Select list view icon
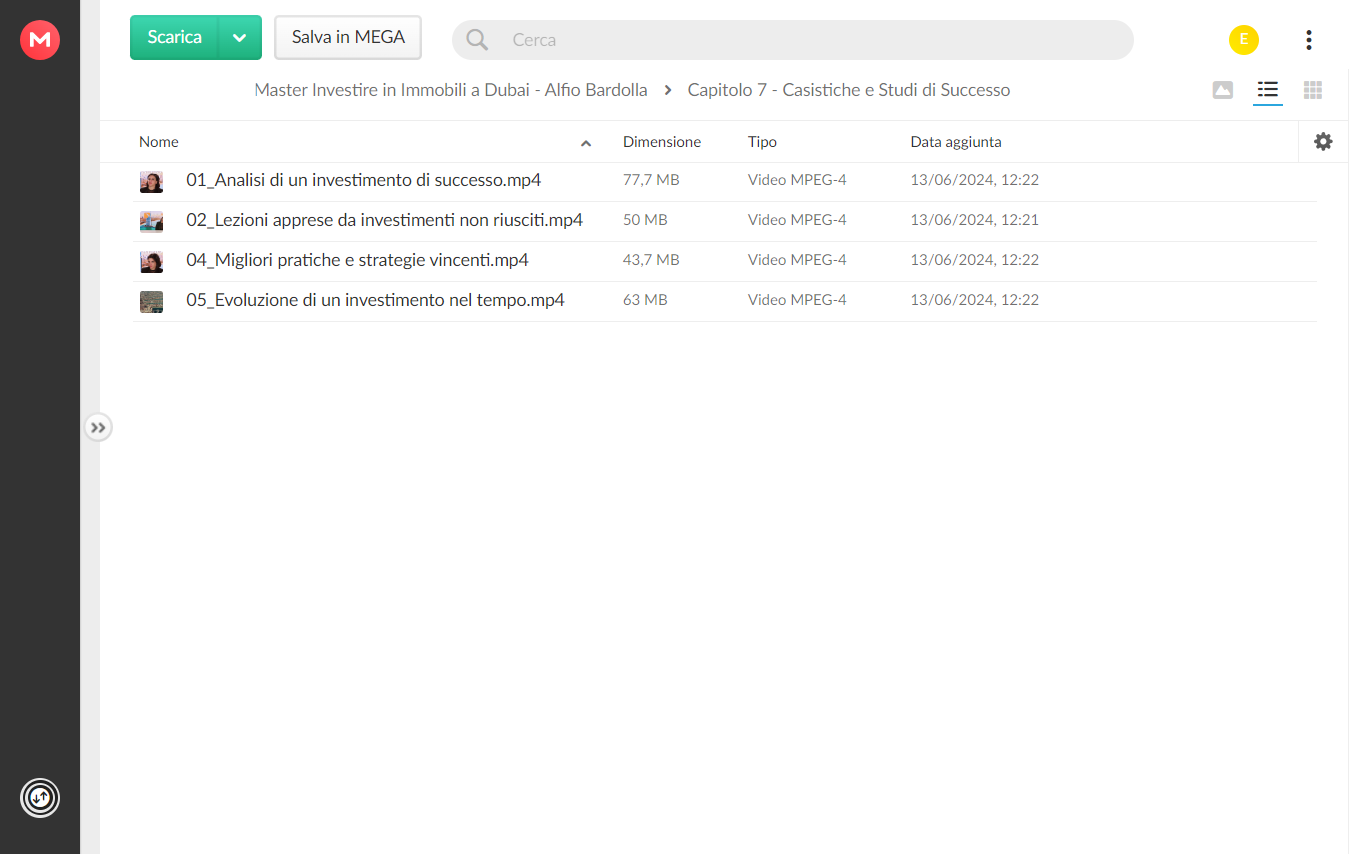Viewport: 1349px width, 854px height. click(x=1268, y=90)
